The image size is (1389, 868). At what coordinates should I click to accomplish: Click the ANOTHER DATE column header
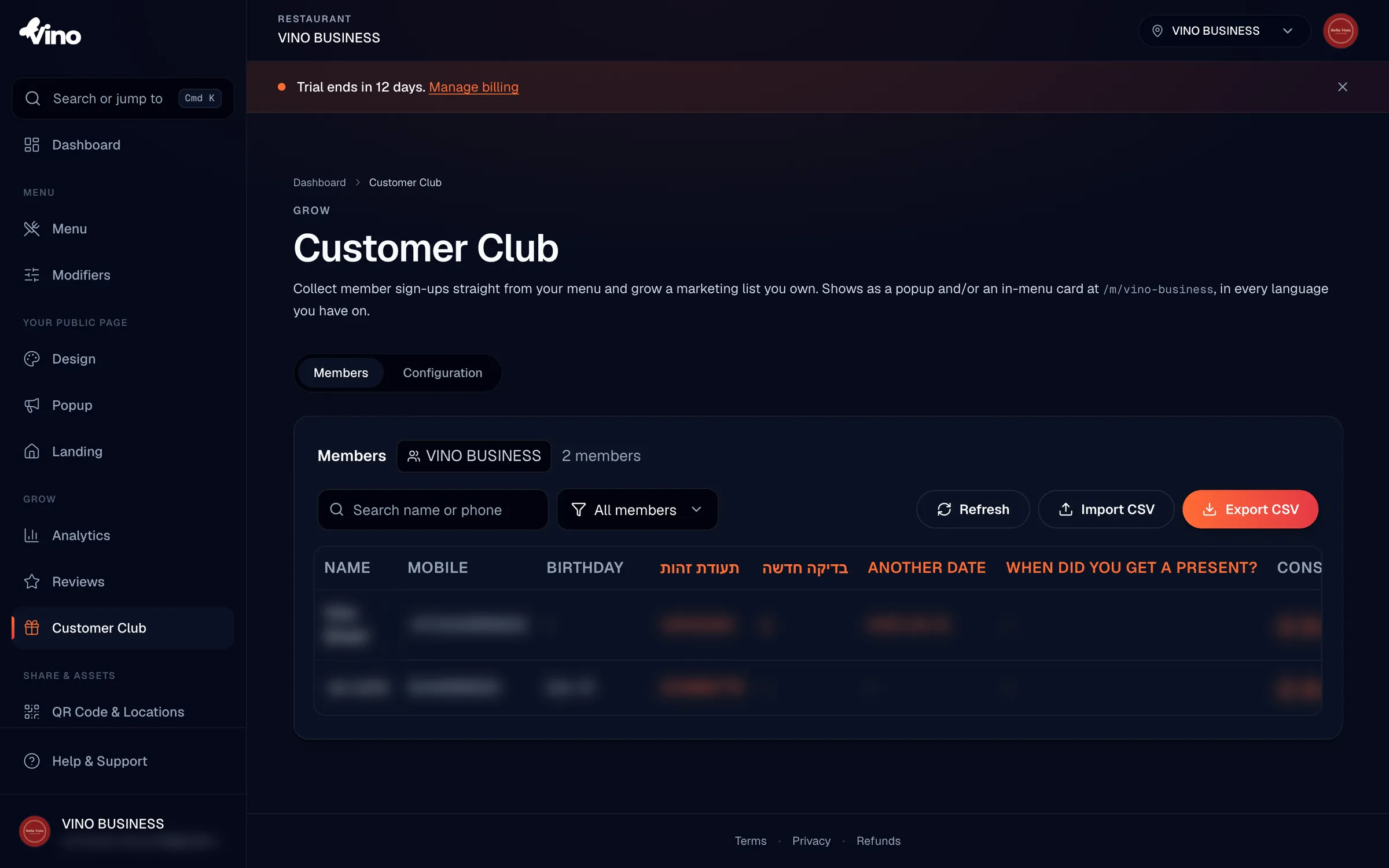click(927, 568)
